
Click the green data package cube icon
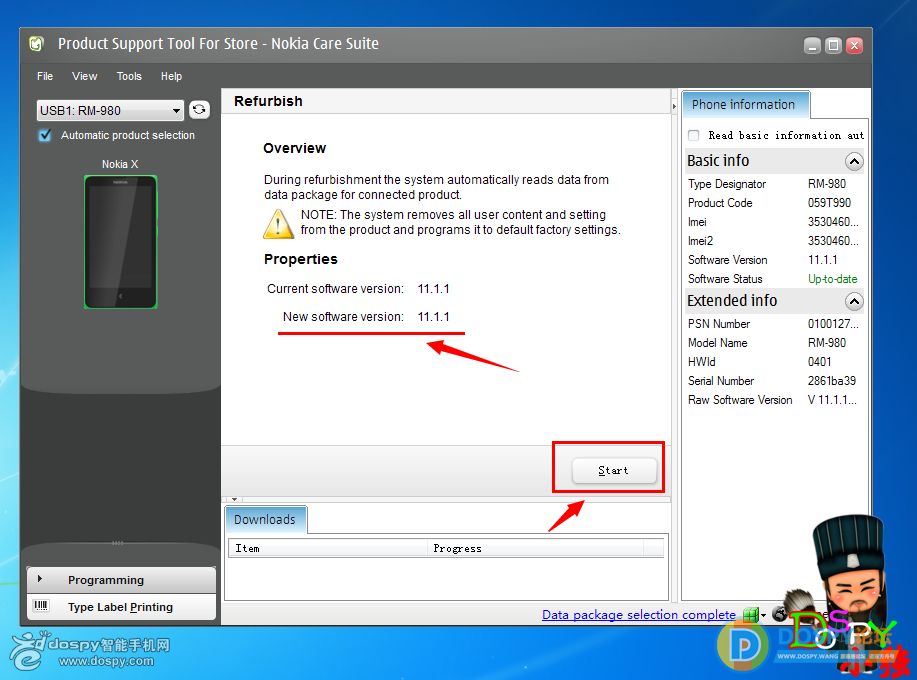point(751,615)
